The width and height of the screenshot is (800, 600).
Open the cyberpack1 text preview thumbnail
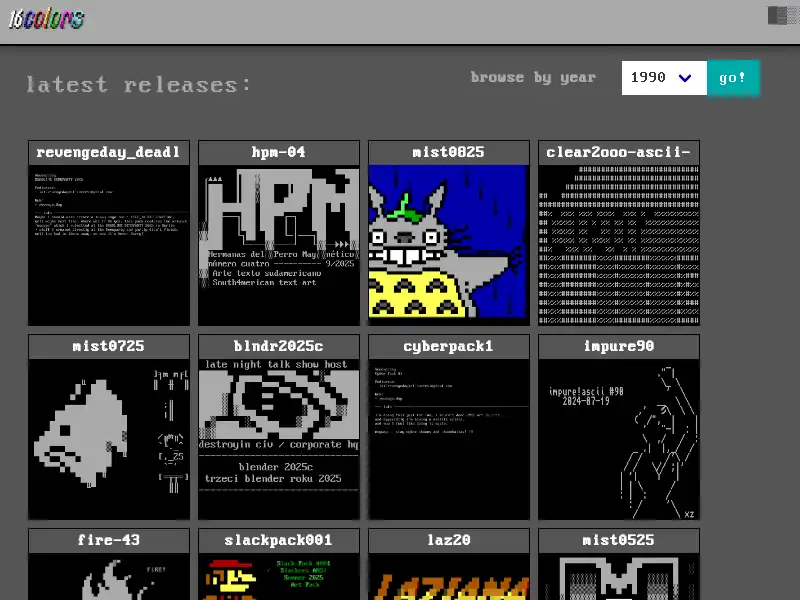pyautogui.click(x=448, y=438)
